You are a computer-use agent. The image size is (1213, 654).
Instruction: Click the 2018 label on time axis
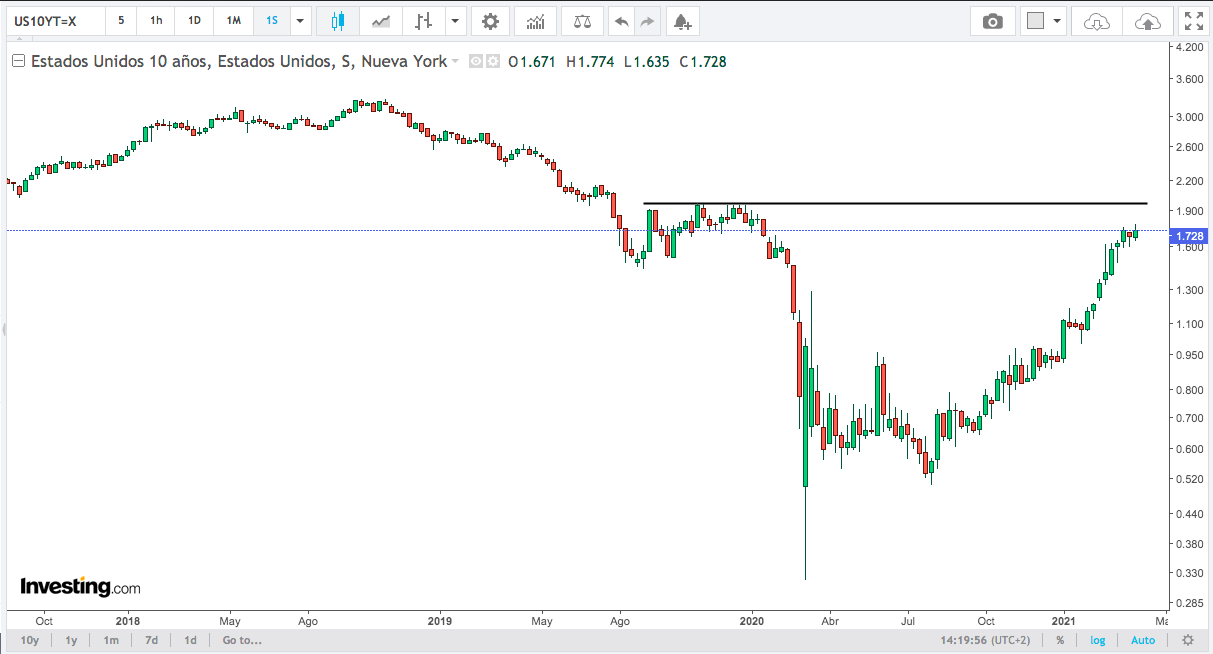coord(128,620)
